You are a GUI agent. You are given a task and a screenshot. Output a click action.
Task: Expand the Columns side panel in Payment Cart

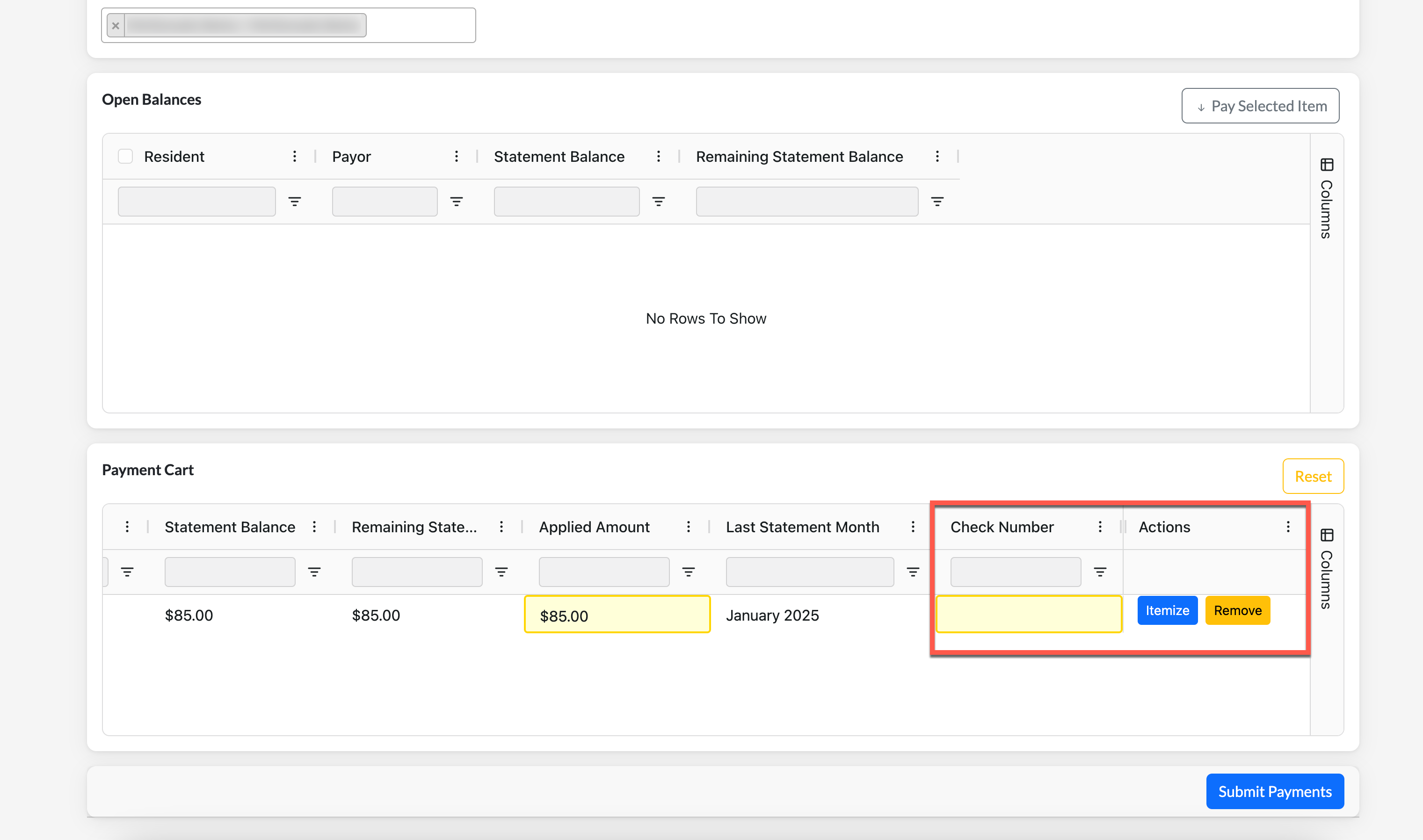pos(1326,568)
